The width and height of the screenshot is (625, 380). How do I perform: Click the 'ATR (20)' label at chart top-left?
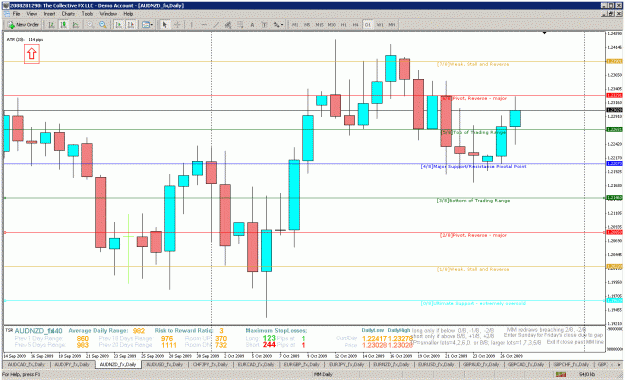pyautogui.click(x=16, y=39)
